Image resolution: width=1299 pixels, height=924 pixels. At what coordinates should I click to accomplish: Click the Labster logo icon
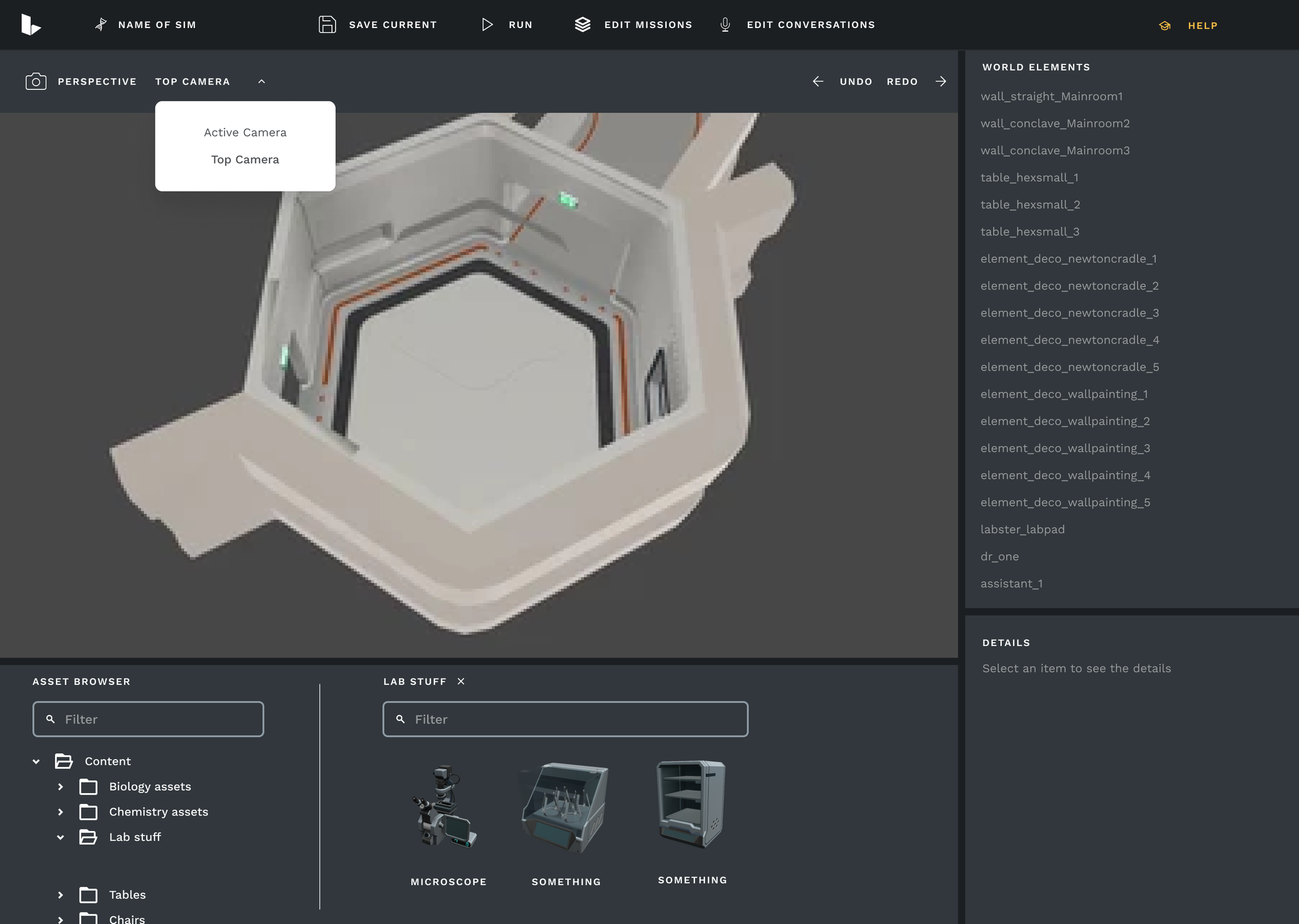click(31, 25)
